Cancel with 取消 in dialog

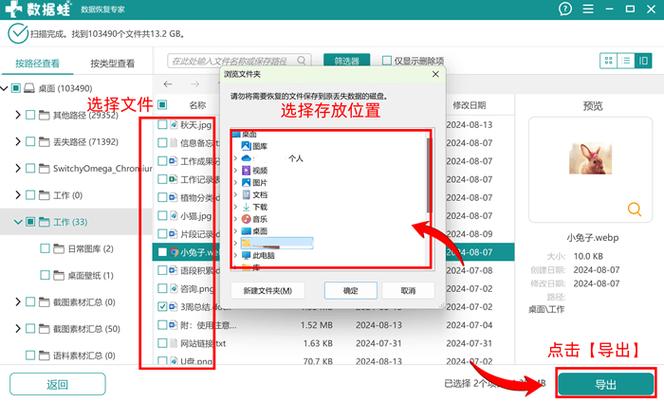pyautogui.click(x=408, y=290)
